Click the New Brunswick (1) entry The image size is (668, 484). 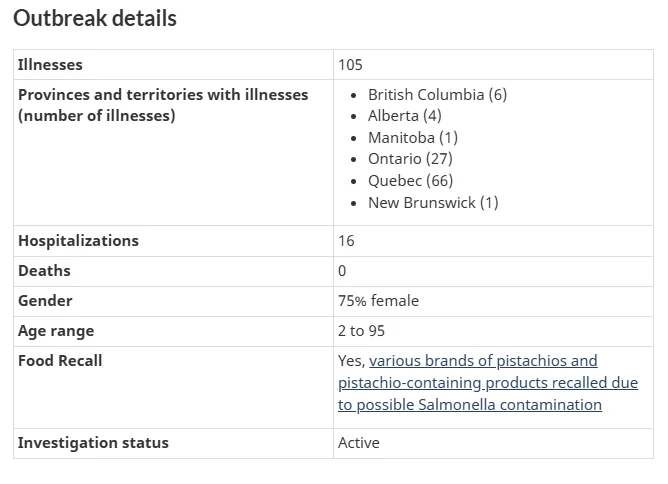point(433,203)
